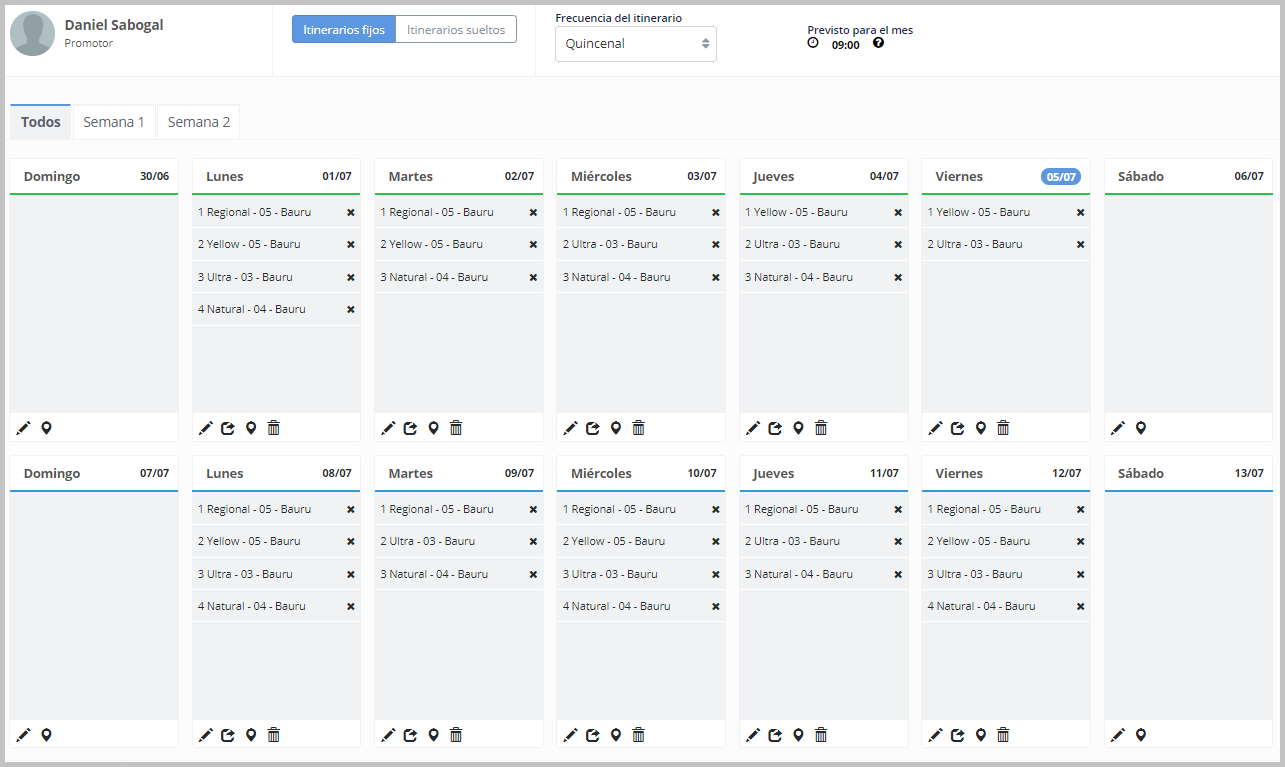Click the map pin icon under Domingo 30/06

click(46, 428)
